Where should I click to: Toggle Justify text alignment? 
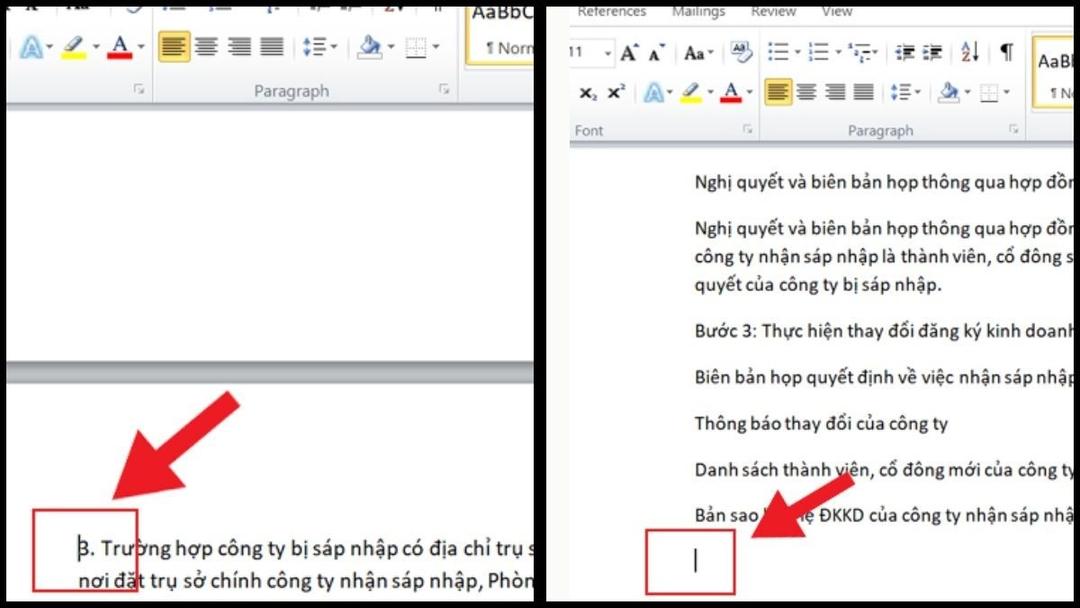click(863, 92)
